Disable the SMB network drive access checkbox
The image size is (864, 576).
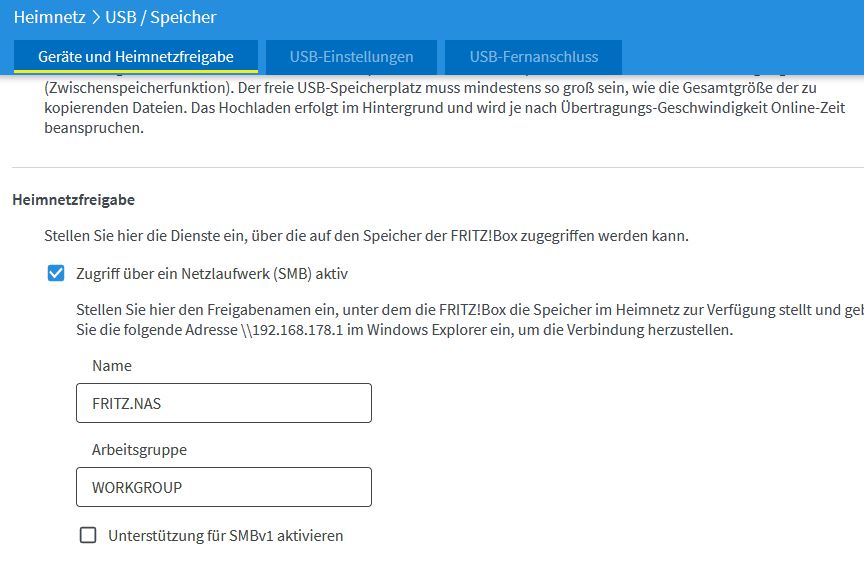pos(57,273)
